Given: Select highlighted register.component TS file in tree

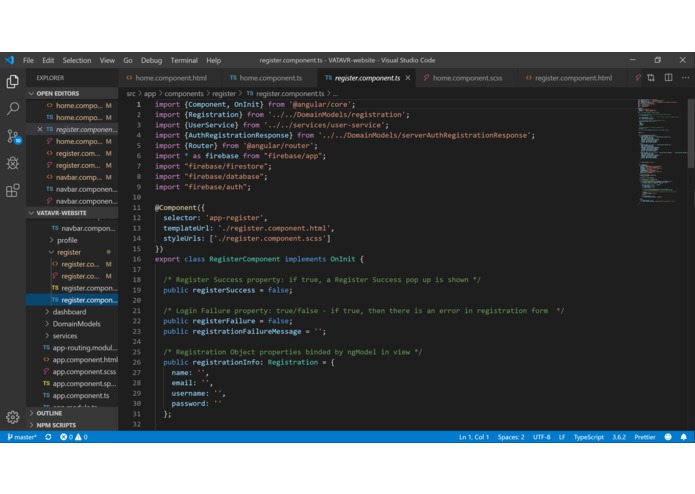Looking at the screenshot, I should [72, 300].
